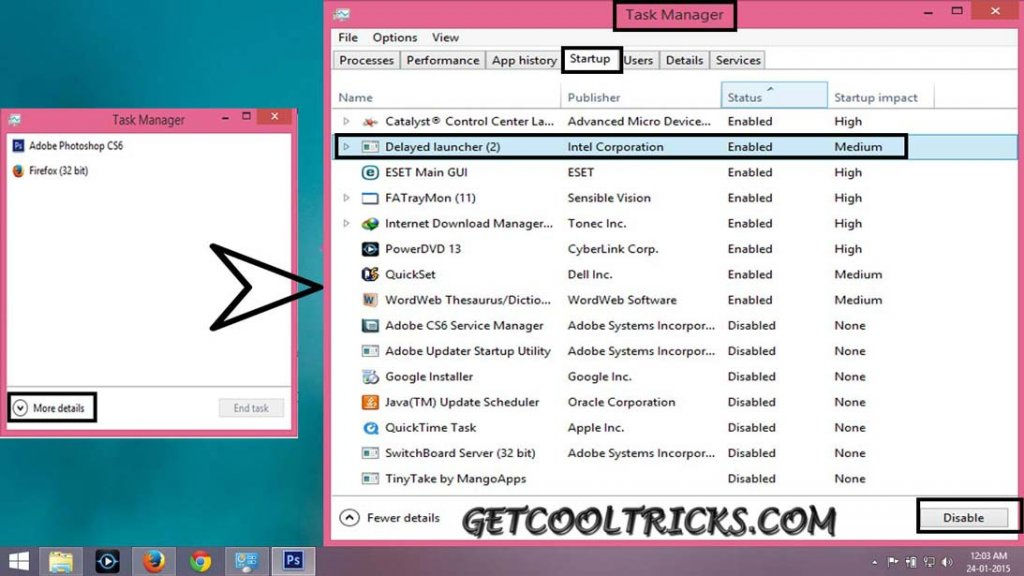This screenshot has height=576, width=1024.
Task: Click the WordWeb Thesaurus icon
Action: (x=370, y=300)
